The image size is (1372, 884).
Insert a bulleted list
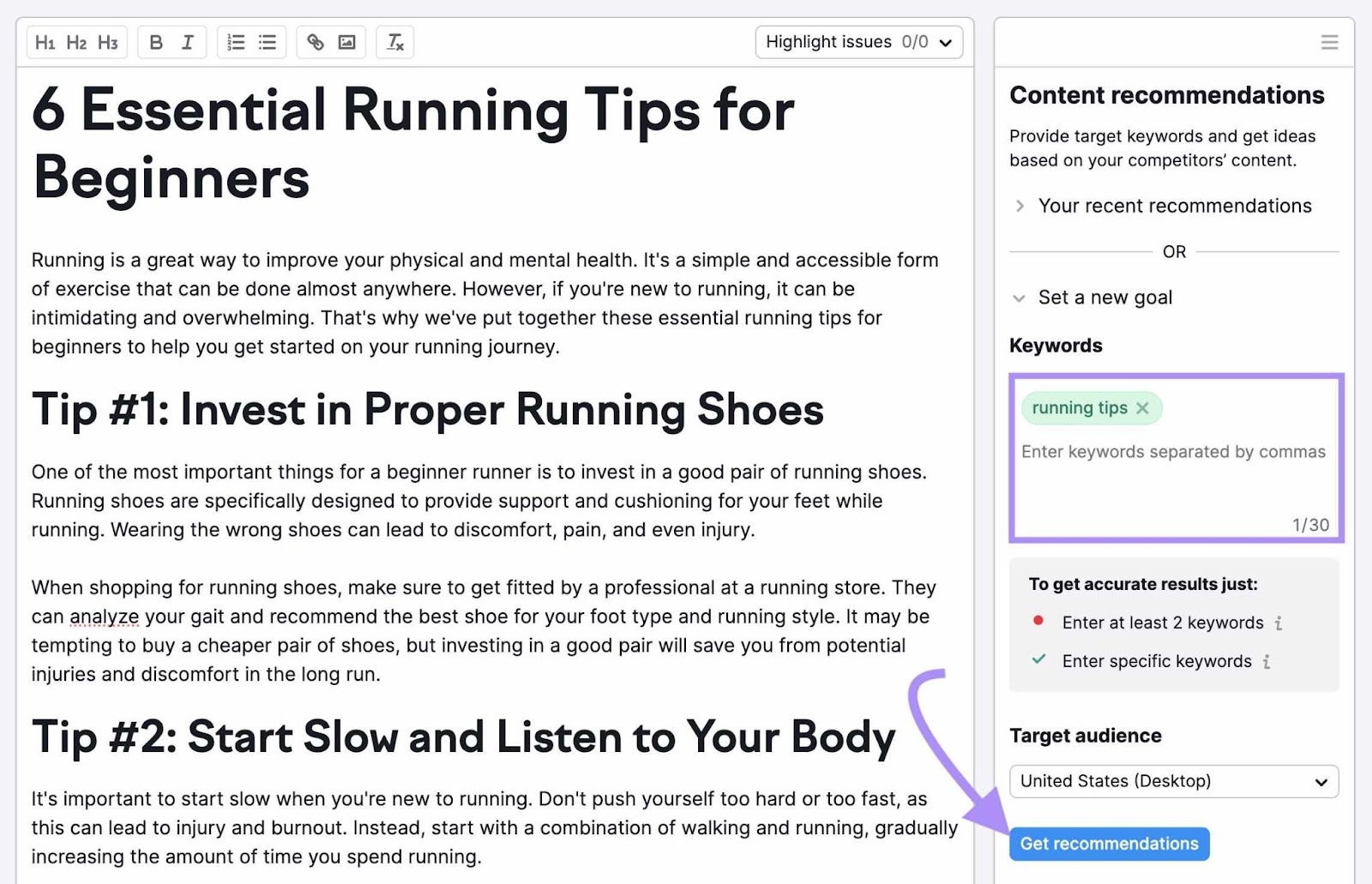(267, 41)
